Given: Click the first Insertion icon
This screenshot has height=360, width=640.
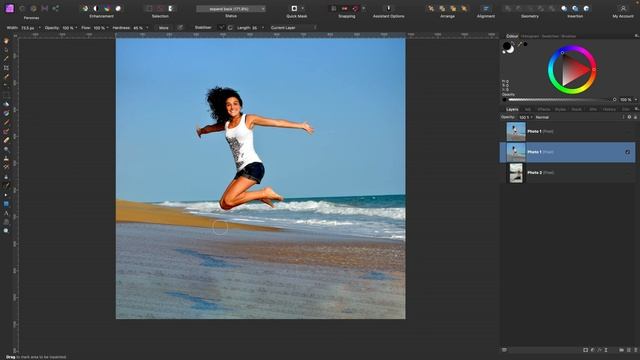Looking at the screenshot, I should (564, 8).
